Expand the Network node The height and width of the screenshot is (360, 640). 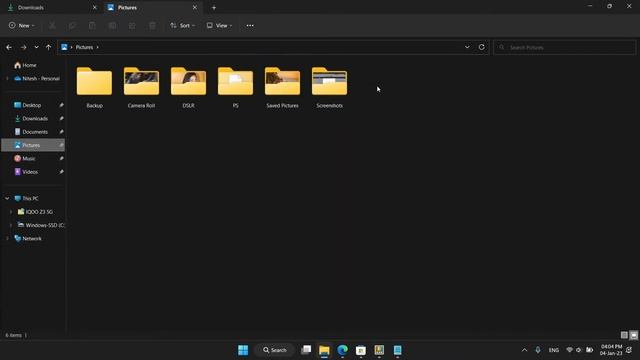tap(7, 238)
